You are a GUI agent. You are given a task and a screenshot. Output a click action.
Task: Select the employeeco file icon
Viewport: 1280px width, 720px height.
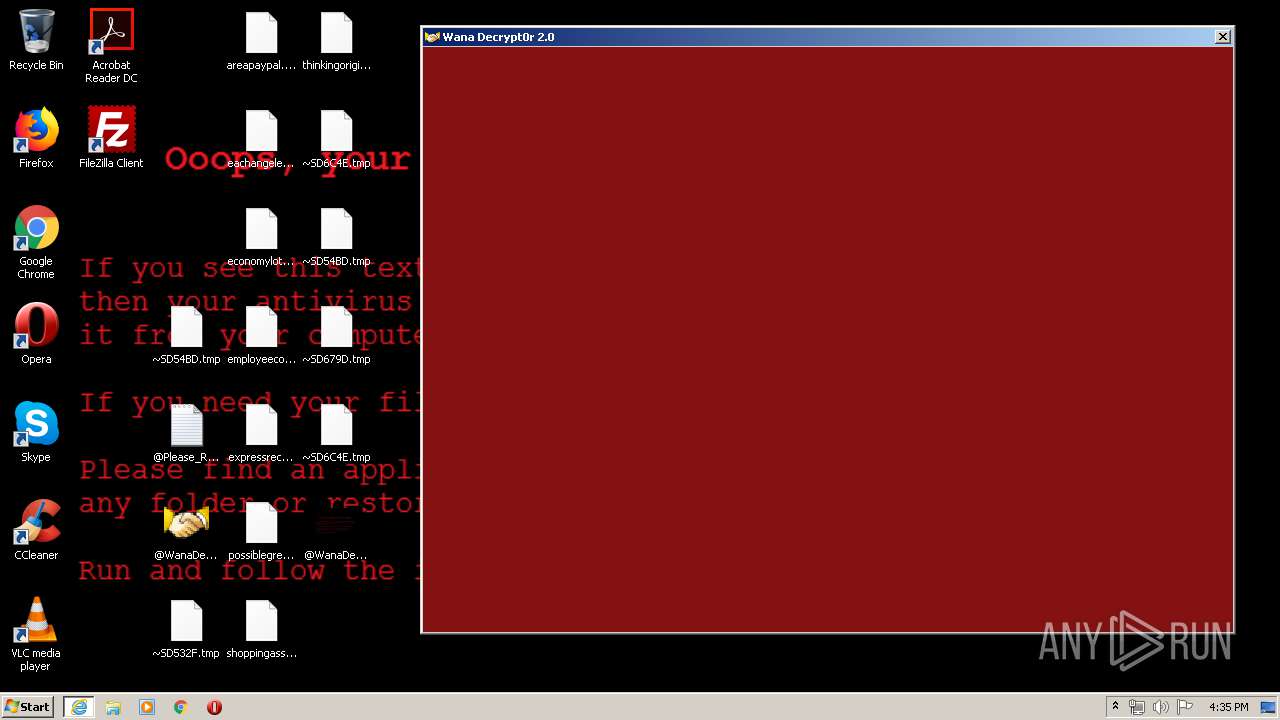(x=261, y=334)
